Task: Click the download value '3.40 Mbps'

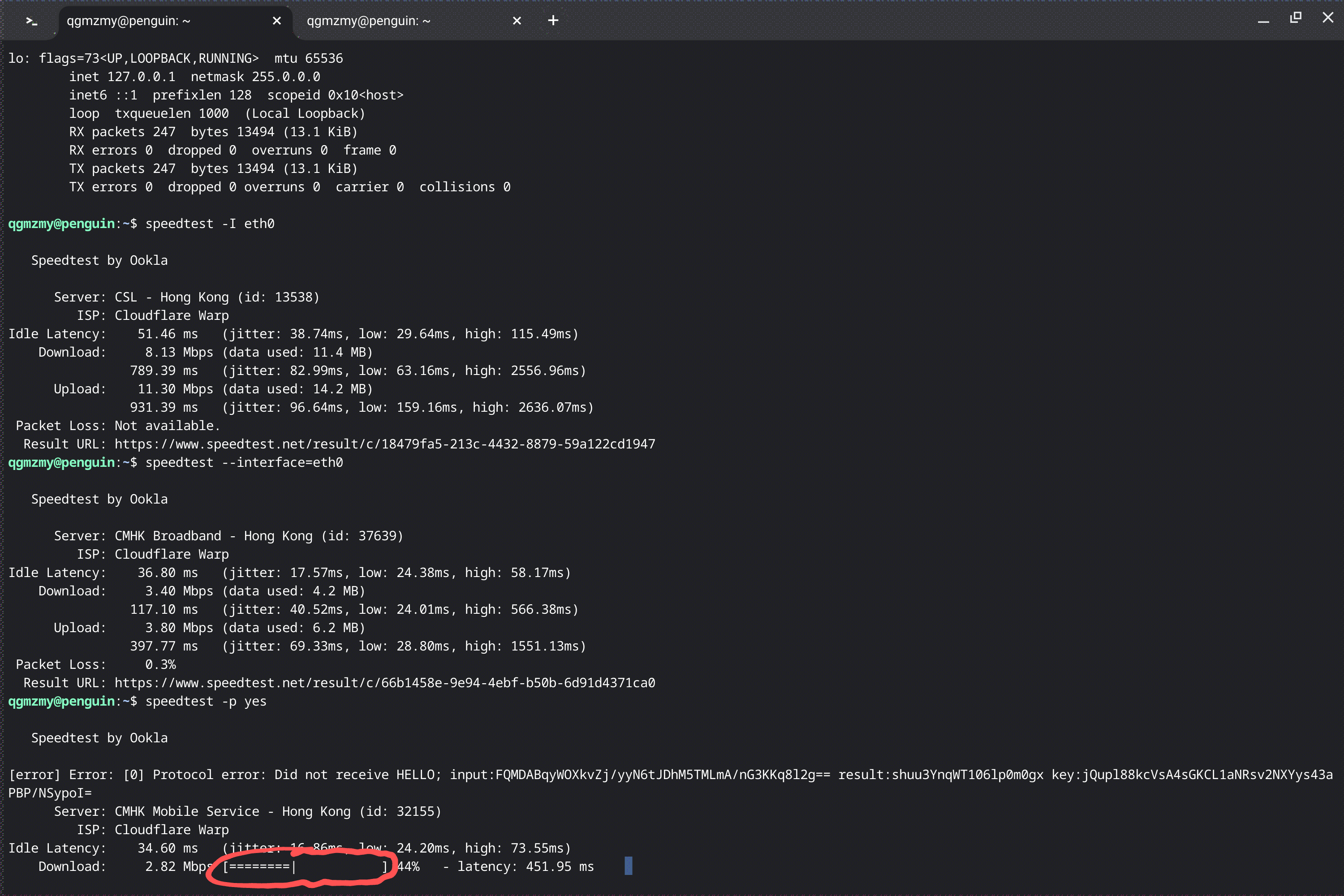Action: [x=179, y=591]
